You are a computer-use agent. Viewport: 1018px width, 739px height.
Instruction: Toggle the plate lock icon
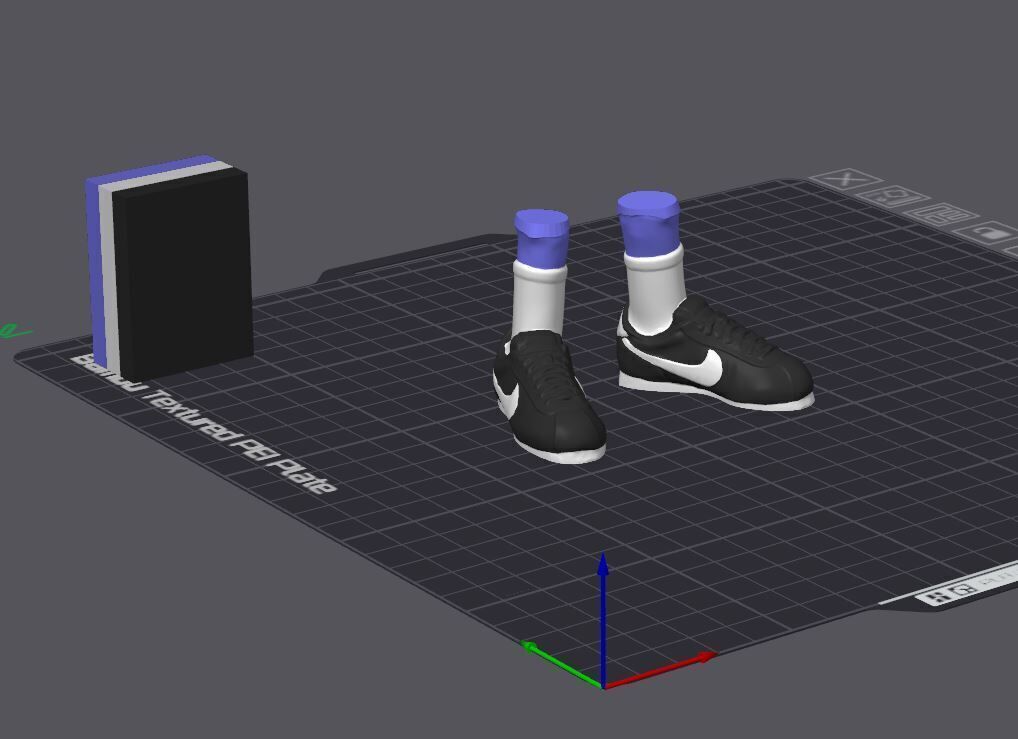coord(987,232)
